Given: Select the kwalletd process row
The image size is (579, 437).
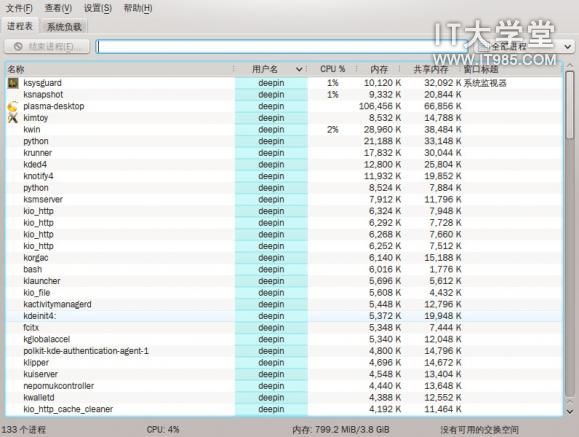Looking at the screenshot, I should tap(284, 398).
